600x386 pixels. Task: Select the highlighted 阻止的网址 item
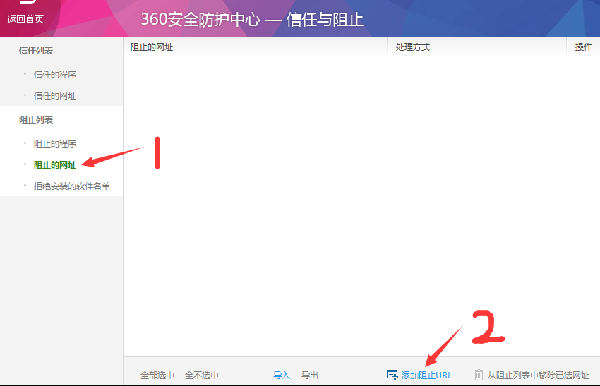point(55,165)
